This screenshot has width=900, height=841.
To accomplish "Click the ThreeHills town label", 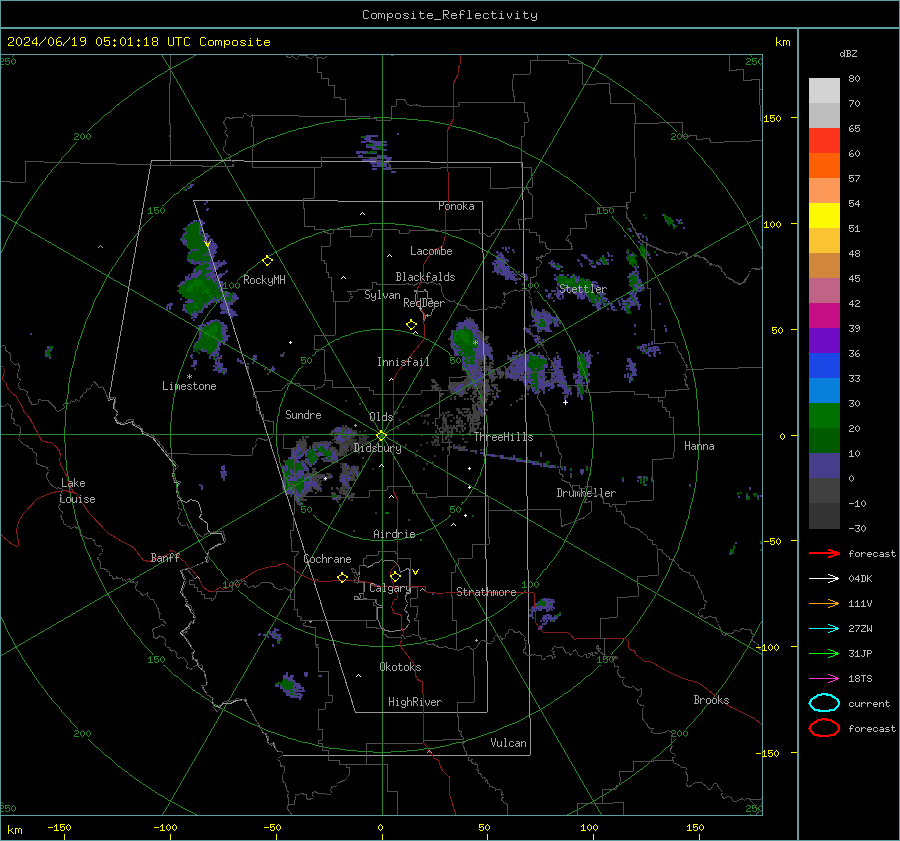I will point(503,437).
